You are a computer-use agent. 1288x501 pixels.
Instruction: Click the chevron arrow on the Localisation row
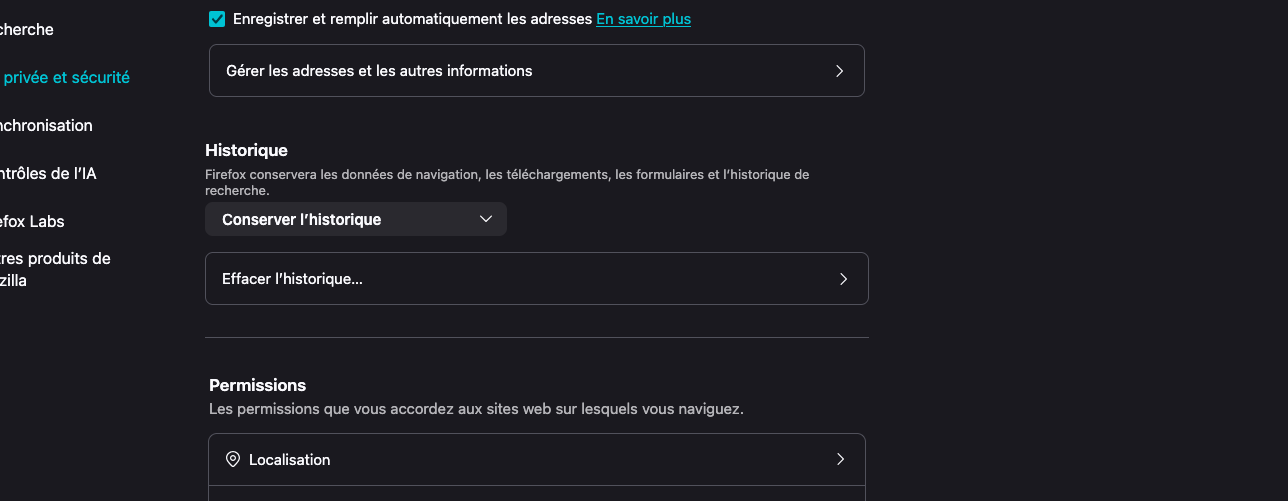click(840, 460)
